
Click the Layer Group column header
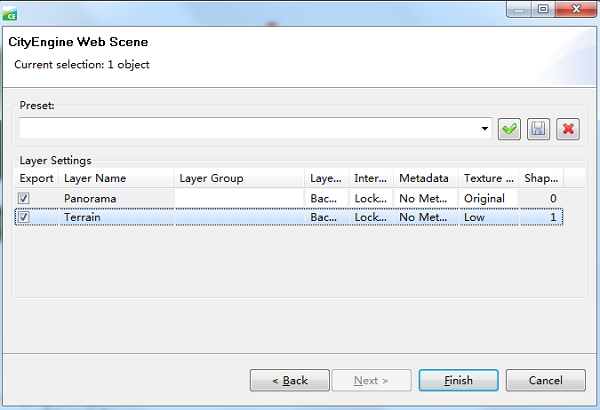pyautogui.click(x=239, y=178)
